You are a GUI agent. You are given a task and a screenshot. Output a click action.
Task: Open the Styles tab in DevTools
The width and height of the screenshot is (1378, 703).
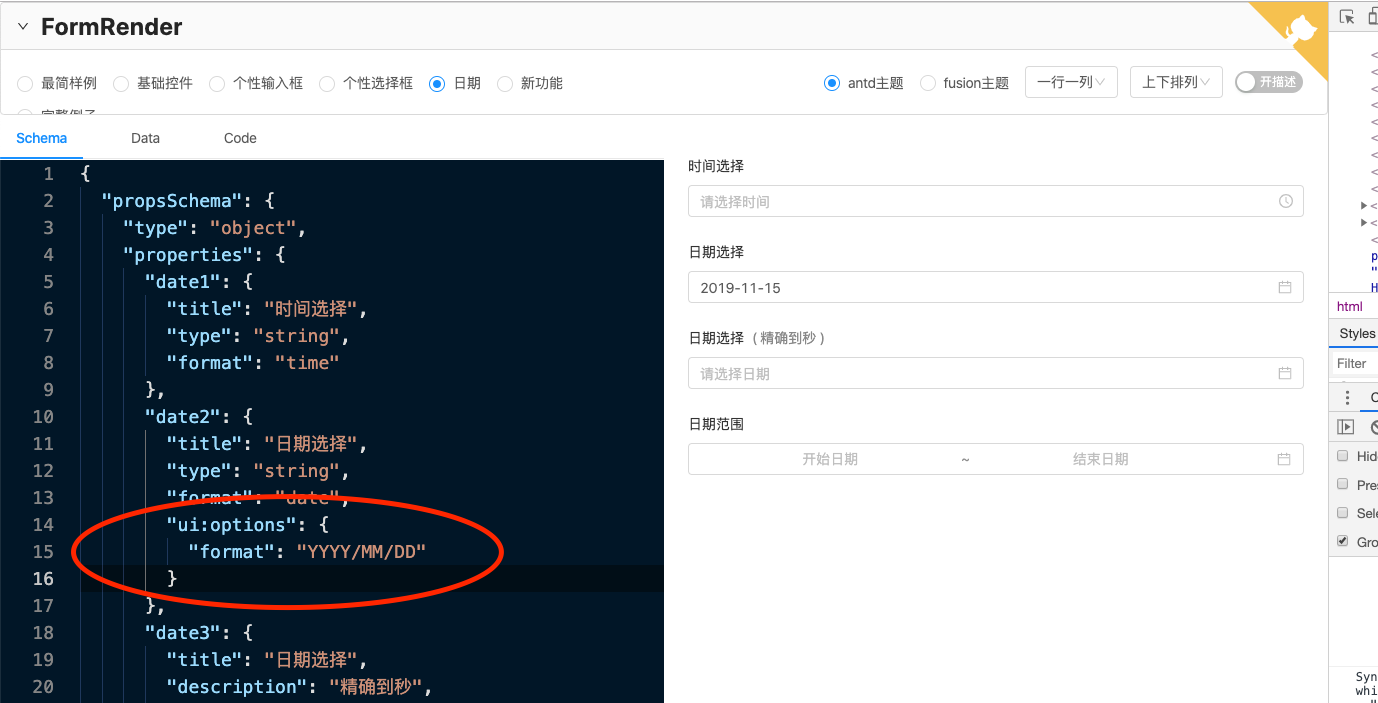1357,333
